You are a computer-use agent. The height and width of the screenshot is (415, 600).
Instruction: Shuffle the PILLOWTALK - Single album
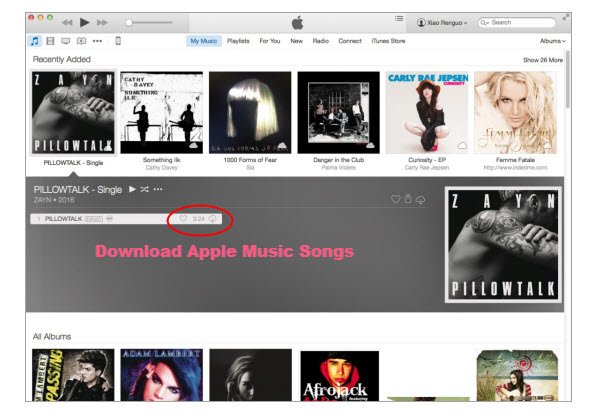[144, 189]
